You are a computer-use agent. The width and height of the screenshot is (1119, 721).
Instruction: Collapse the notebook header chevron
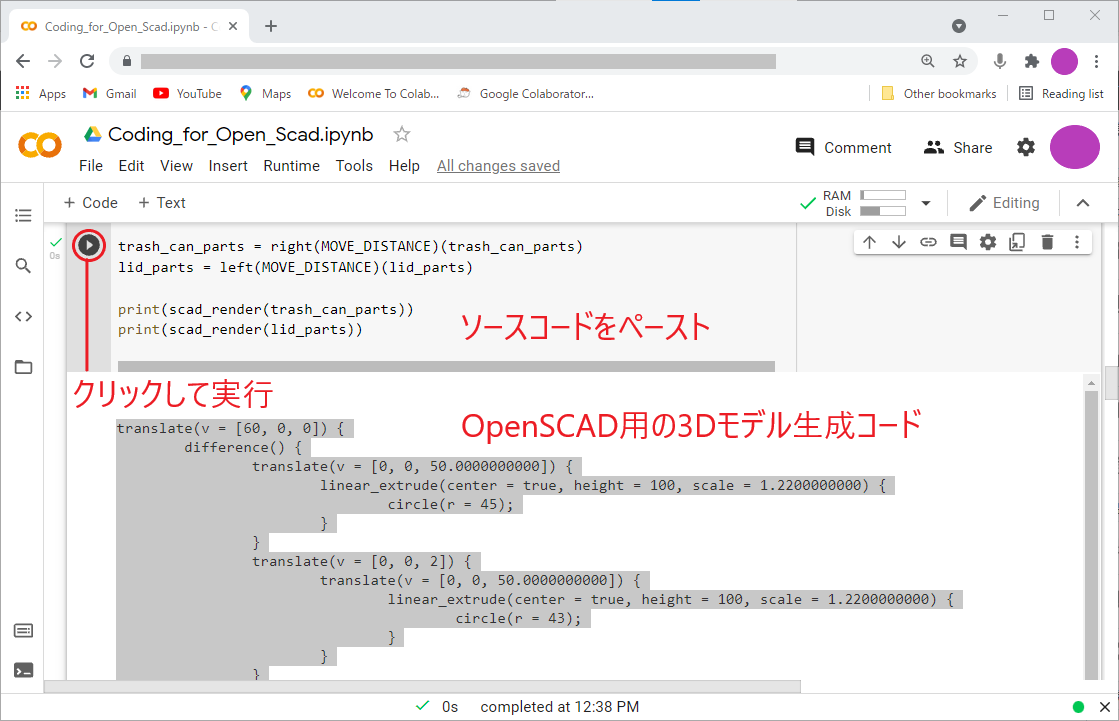[x=1083, y=202]
